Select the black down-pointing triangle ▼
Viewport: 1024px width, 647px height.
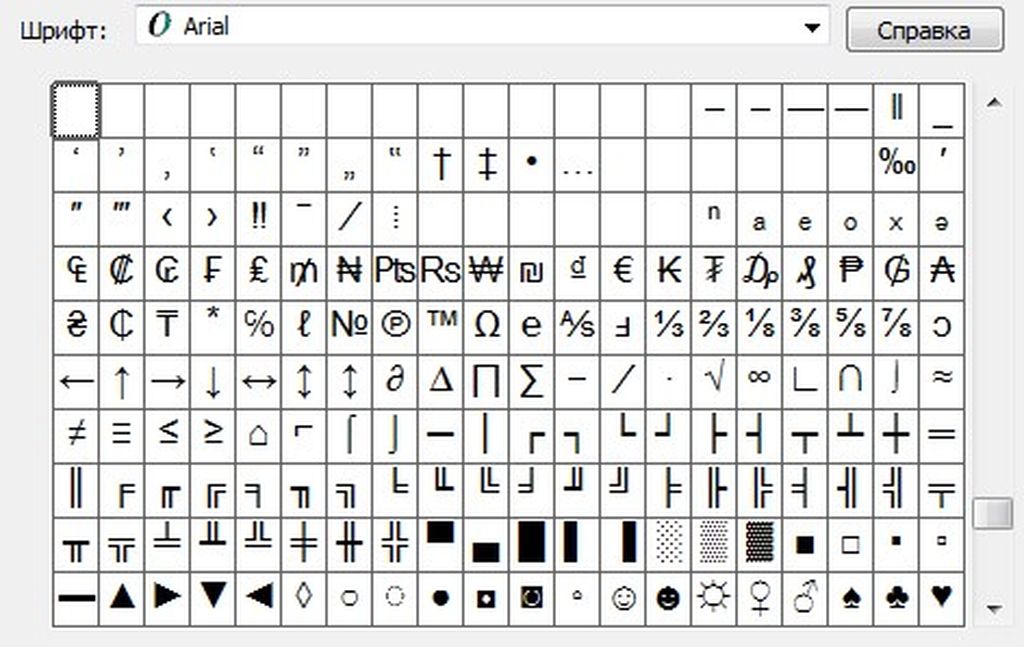pos(212,598)
